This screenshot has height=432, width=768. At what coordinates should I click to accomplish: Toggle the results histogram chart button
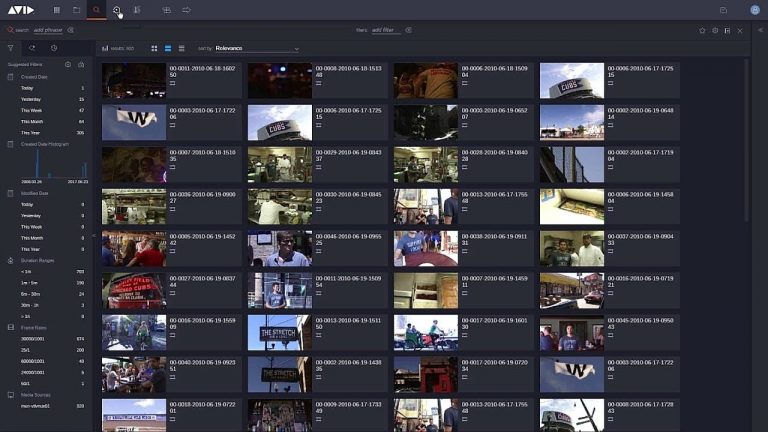(x=105, y=48)
